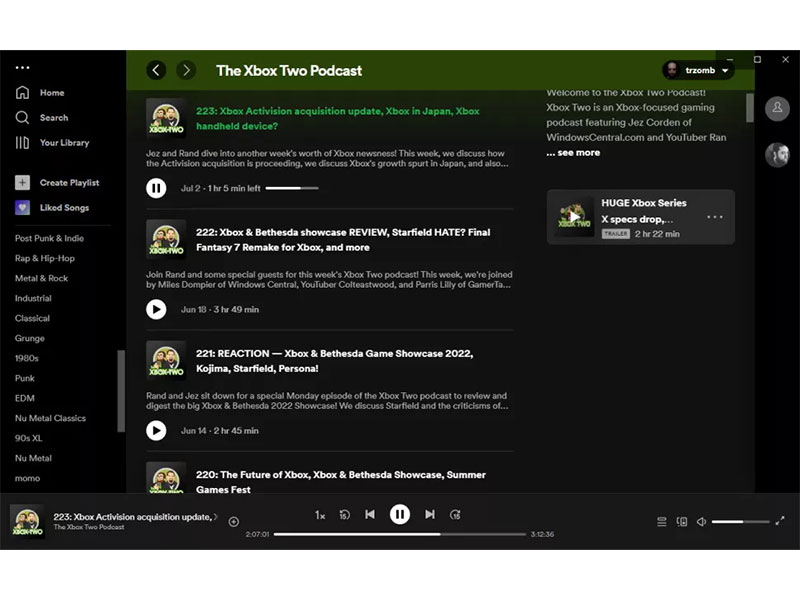Open Classical playlist

32,318
